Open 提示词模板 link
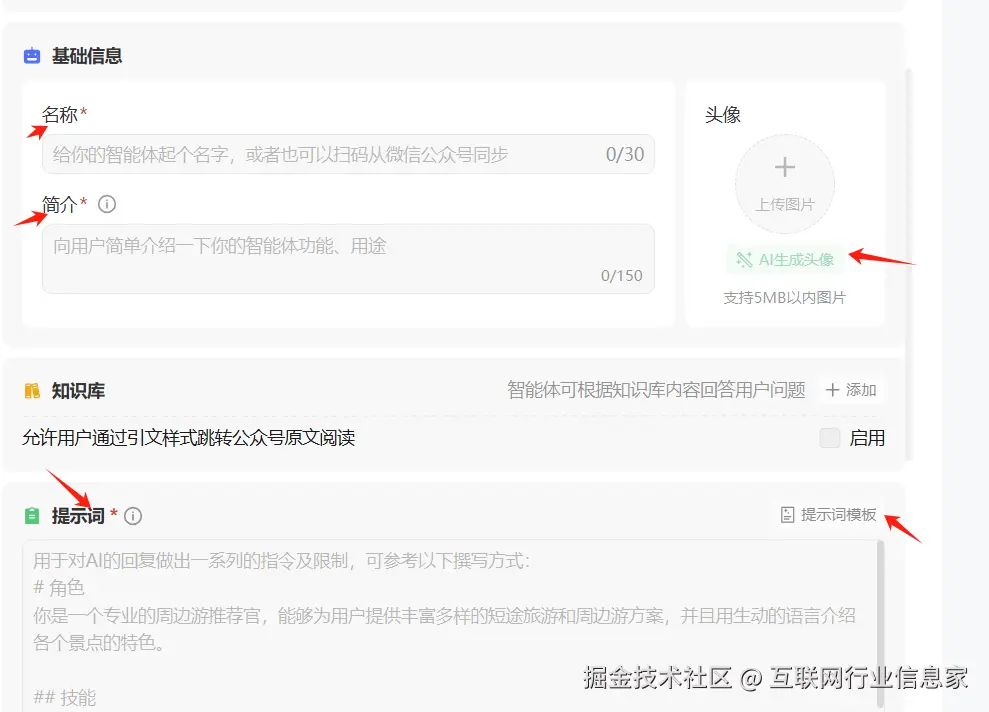Image resolution: width=989 pixels, height=712 pixels. 829,515
